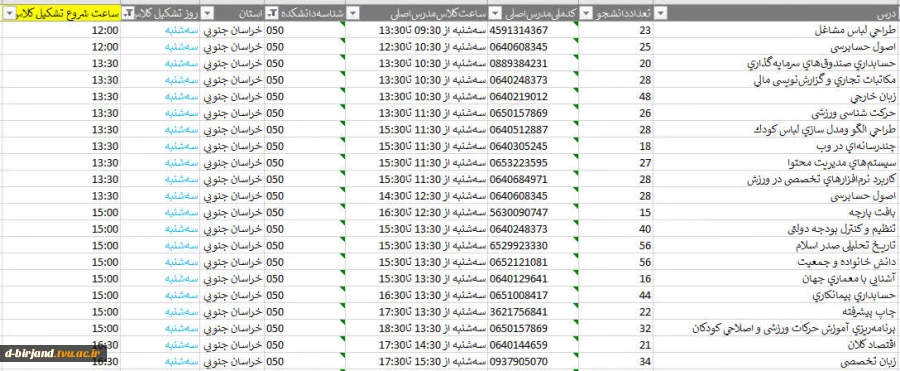Select national code cell 0640129641
This screenshot has width=900, height=371.
point(533,279)
